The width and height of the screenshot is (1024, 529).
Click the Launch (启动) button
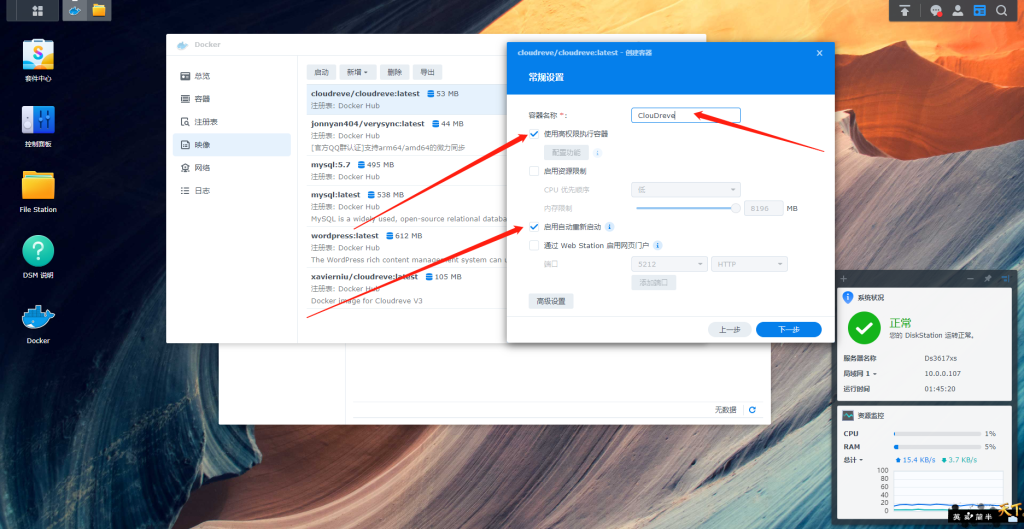pos(321,72)
